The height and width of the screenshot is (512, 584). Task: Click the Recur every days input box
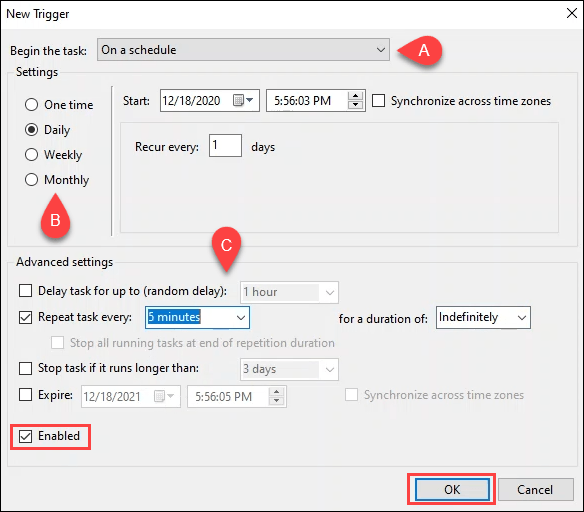click(x=225, y=145)
